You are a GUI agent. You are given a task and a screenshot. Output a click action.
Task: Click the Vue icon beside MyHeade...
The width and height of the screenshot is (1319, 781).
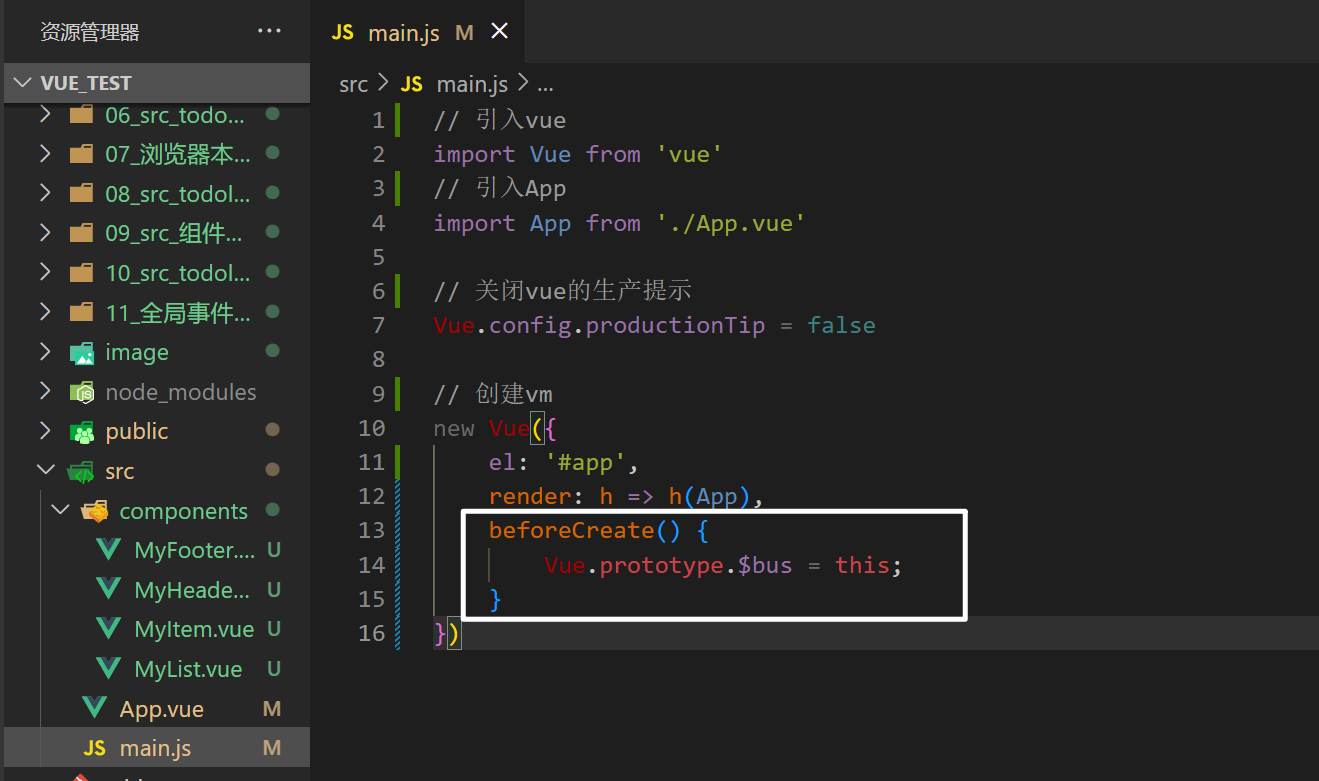[x=109, y=590]
